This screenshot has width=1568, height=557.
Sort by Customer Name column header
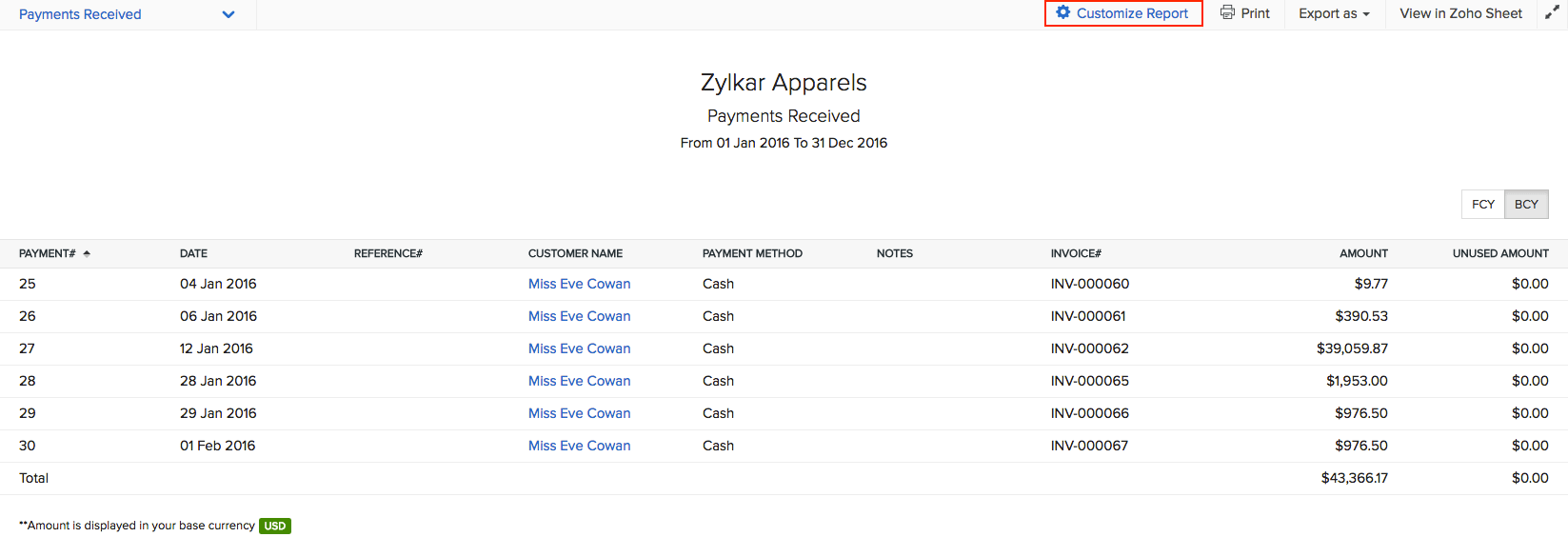[x=575, y=253]
